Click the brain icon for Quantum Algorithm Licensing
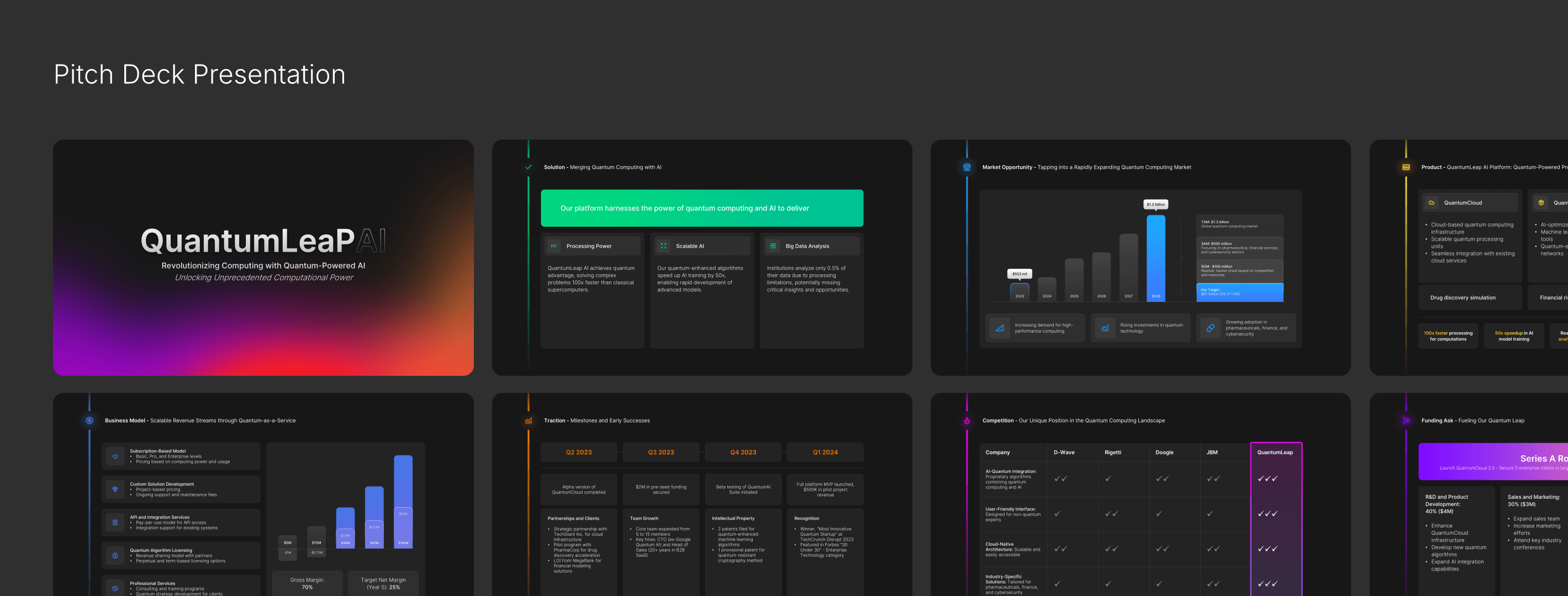 tap(115, 555)
